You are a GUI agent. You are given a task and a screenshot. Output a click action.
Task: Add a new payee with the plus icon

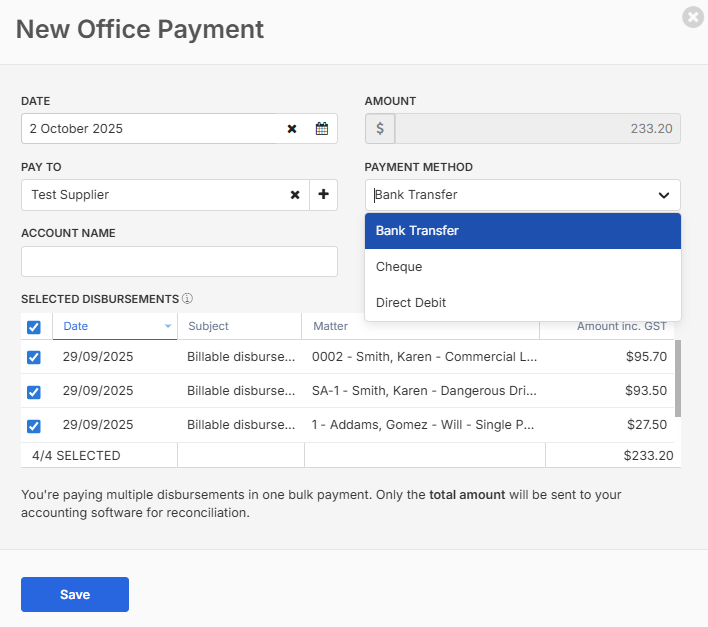[x=323, y=195]
